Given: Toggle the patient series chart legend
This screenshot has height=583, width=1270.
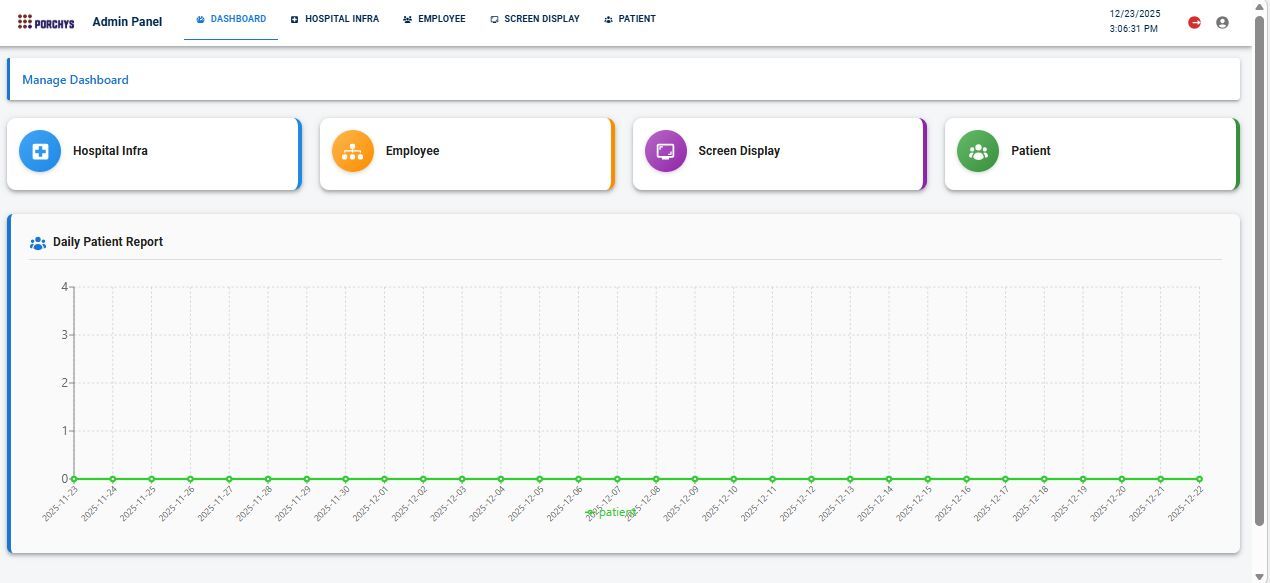Looking at the screenshot, I should [x=610, y=512].
